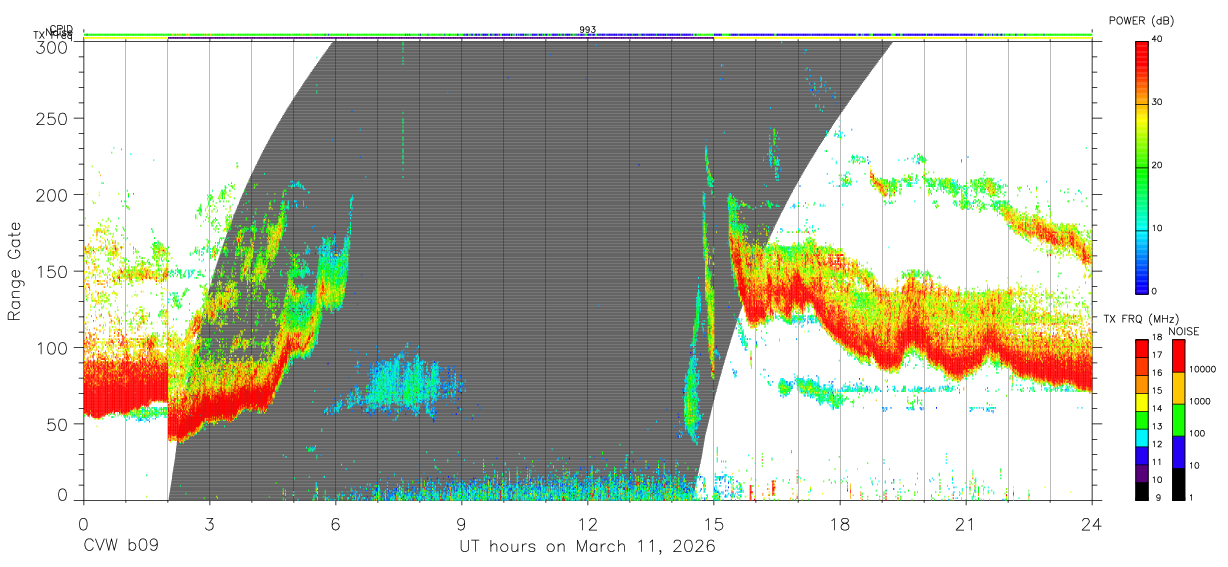Click the 150 tick label on Range Gate axis
Screen dimensions: 1228x567
click(x=54, y=271)
